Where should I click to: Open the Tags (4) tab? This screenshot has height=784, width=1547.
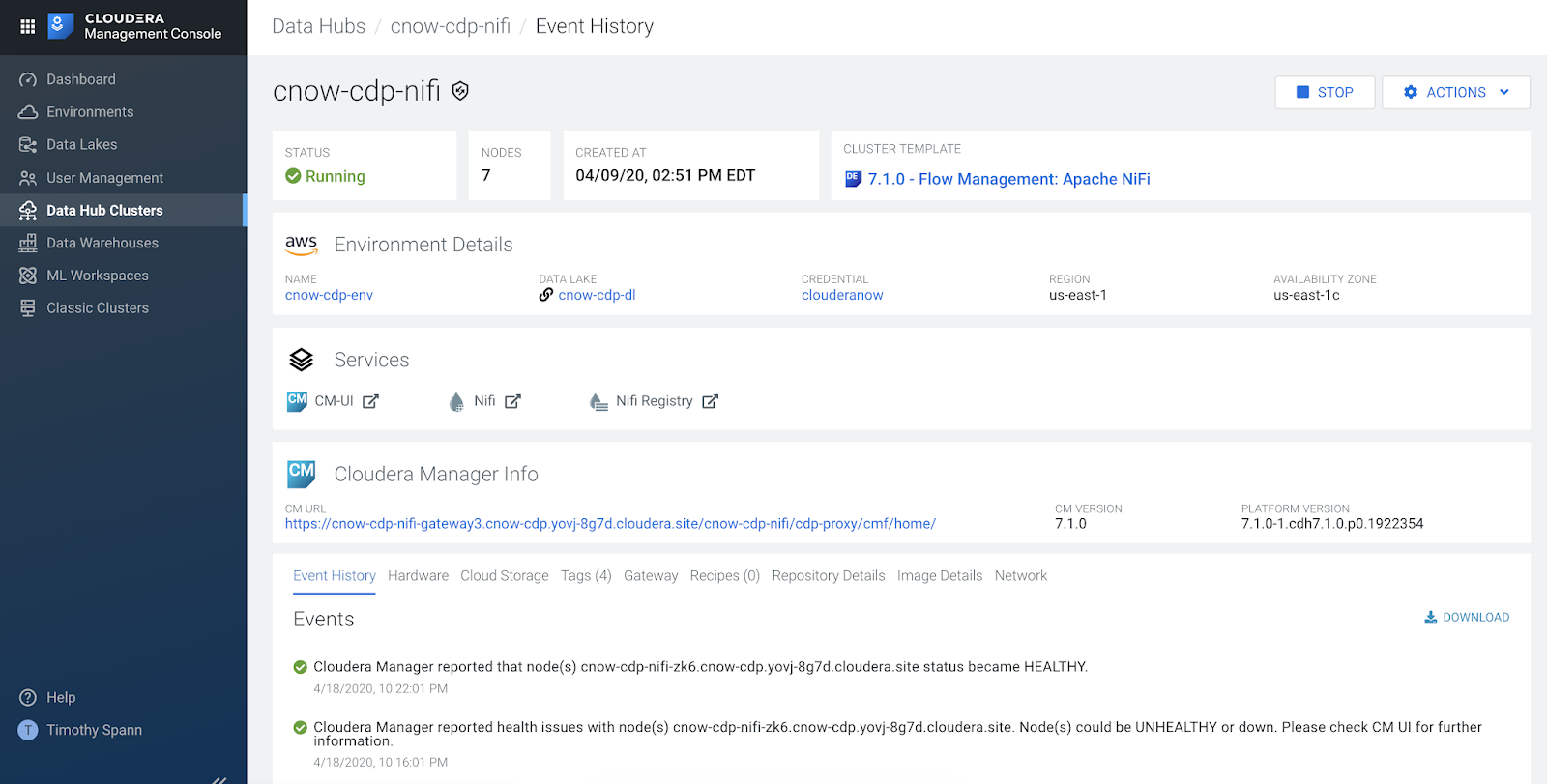586,575
